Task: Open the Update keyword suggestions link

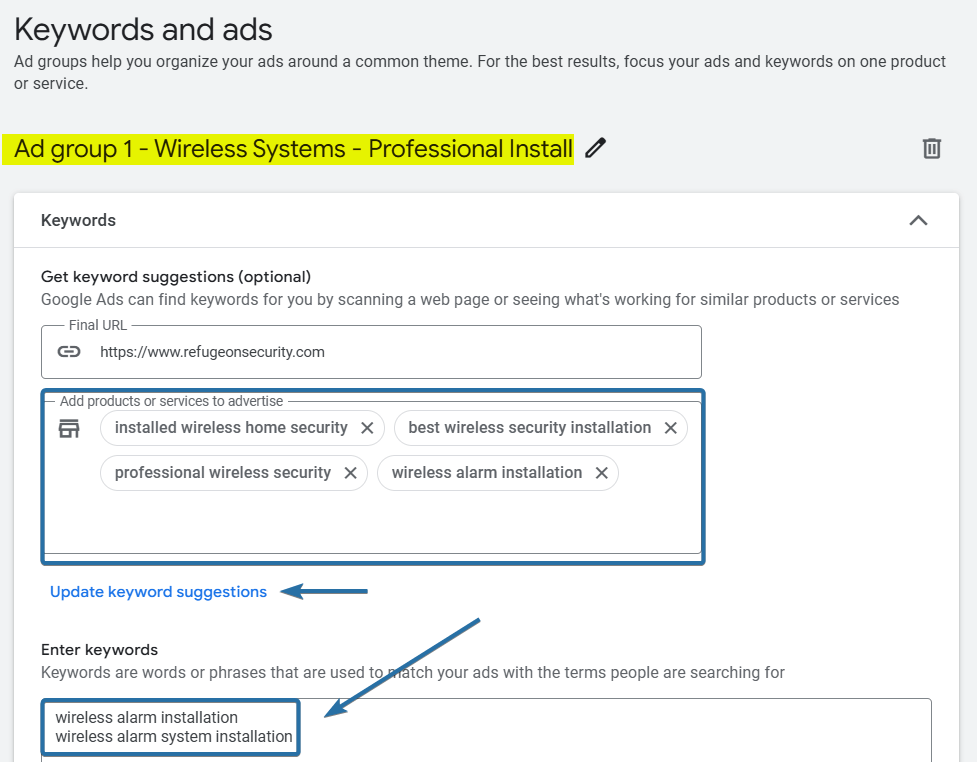Action: 158,591
